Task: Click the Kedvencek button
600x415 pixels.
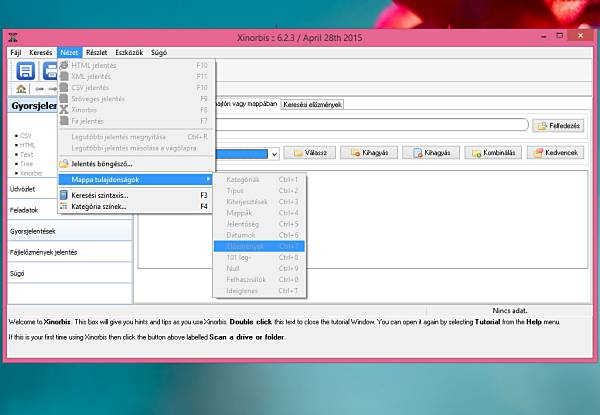Action: [x=555, y=153]
